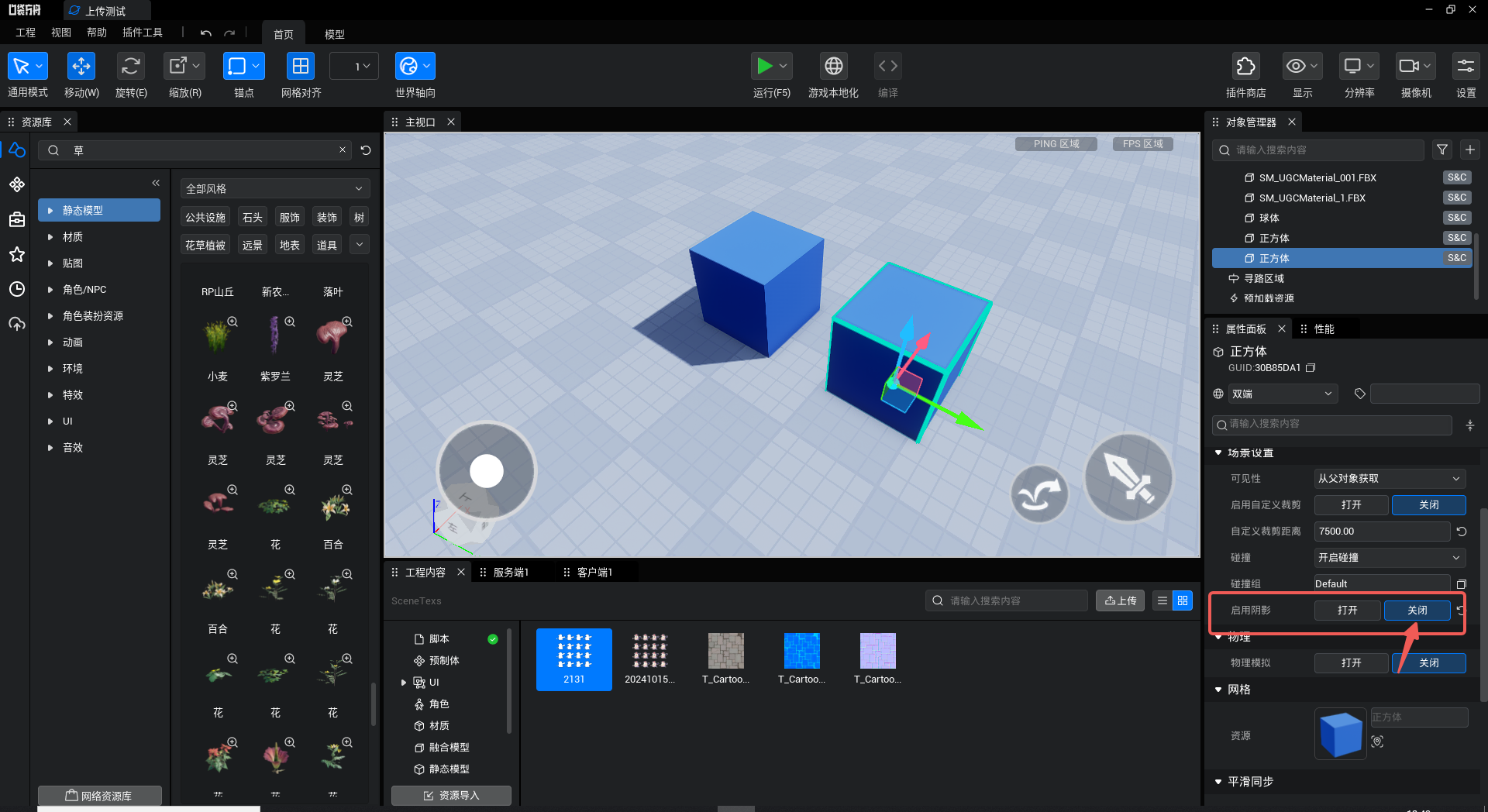Collapse the resource category sidebar
Screen dimensions: 1488x812
click(156, 183)
